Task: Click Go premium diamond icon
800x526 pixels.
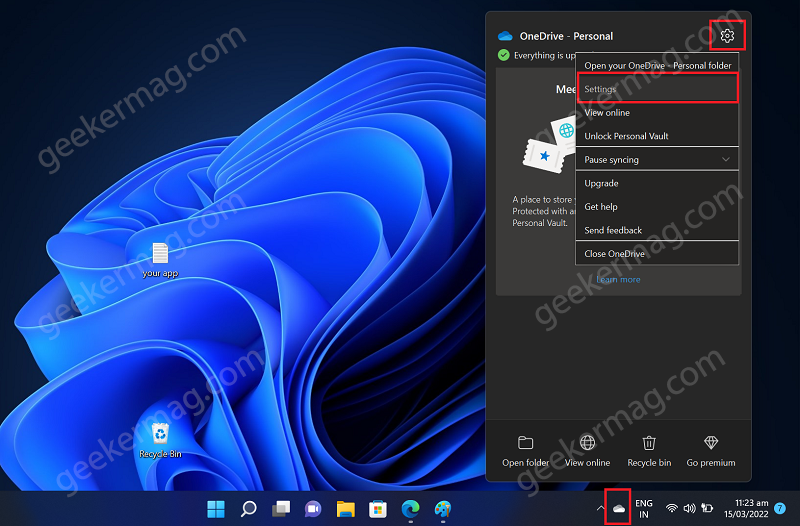Action: tap(711, 442)
